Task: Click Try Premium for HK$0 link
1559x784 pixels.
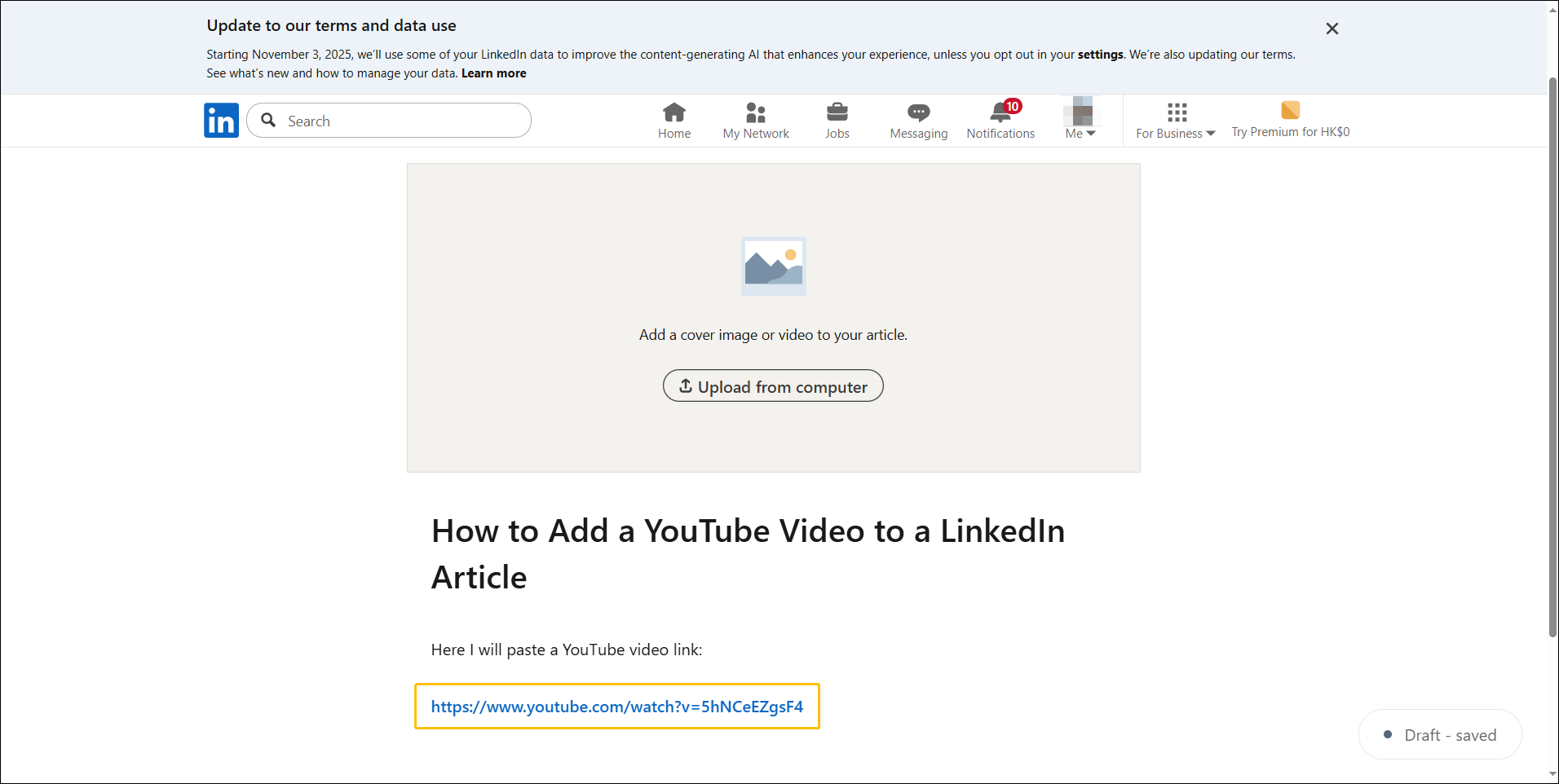Action: 1291,132
